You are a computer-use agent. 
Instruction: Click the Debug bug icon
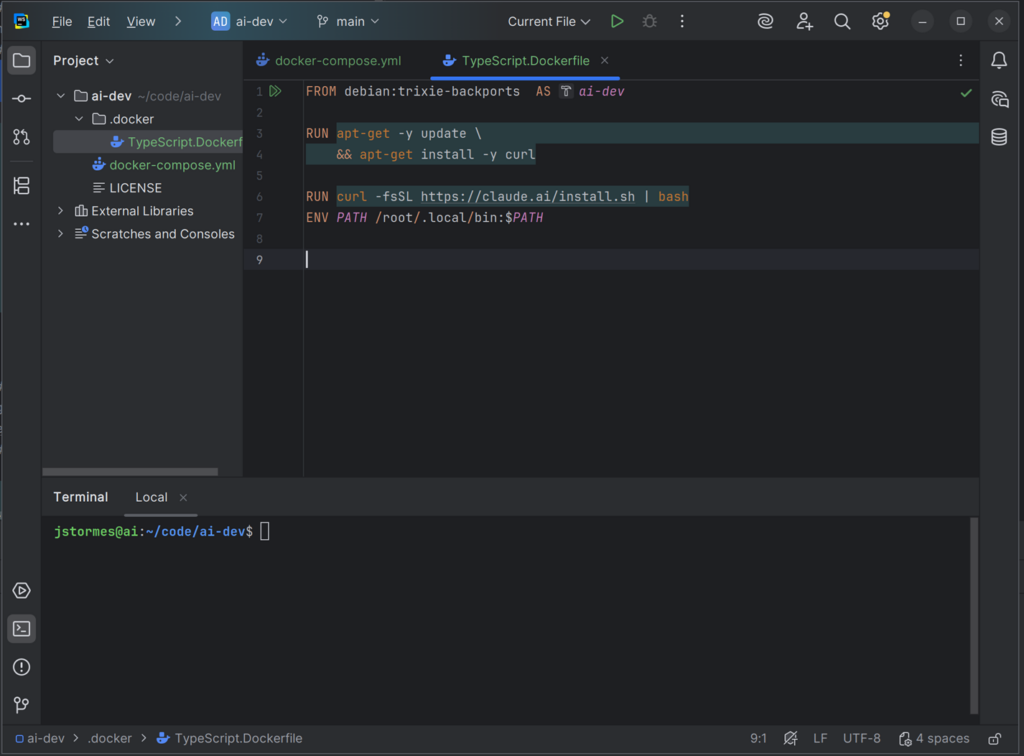point(649,21)
